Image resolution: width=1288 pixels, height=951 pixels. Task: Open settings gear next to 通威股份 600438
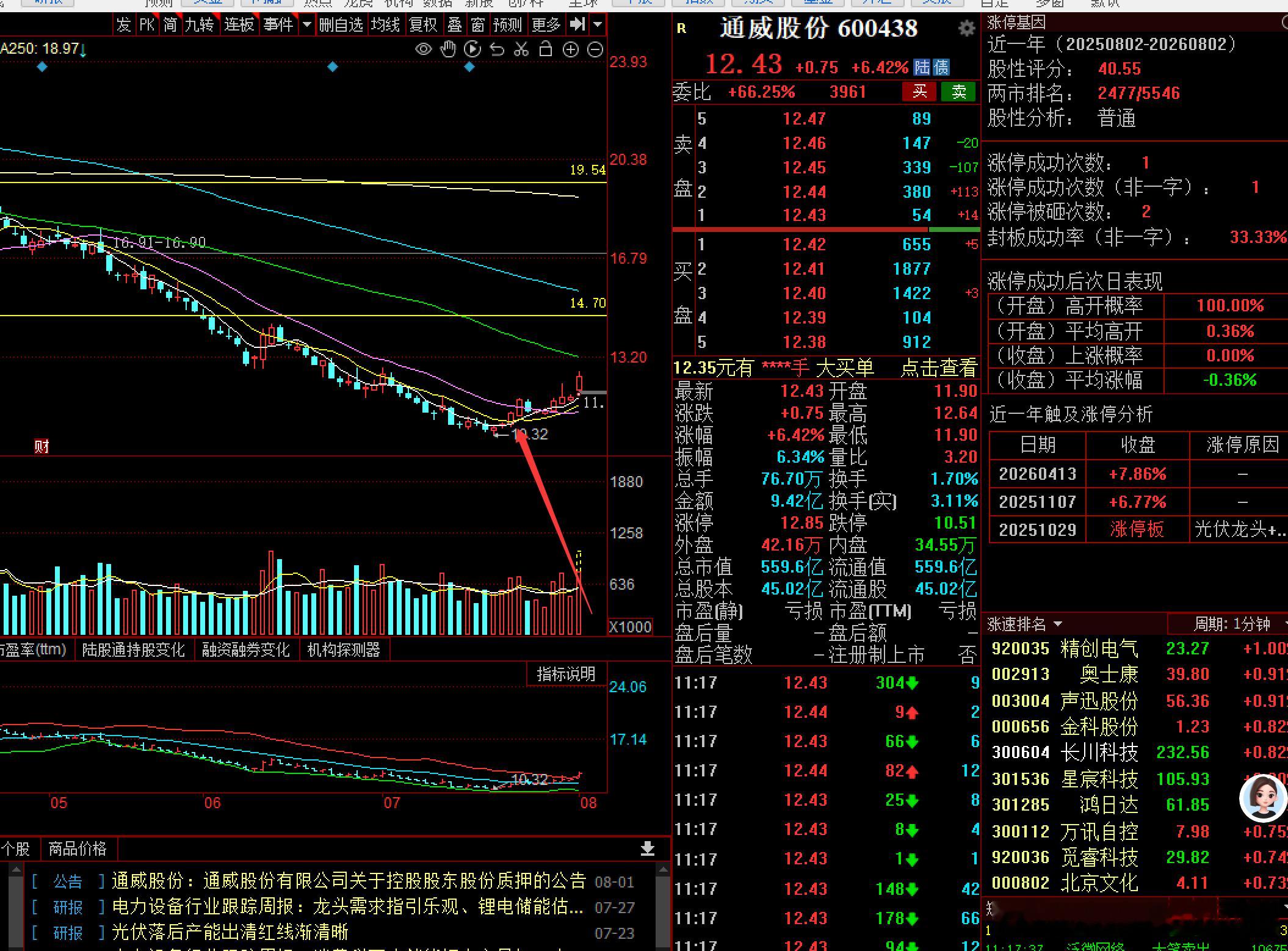coord(966,28)
